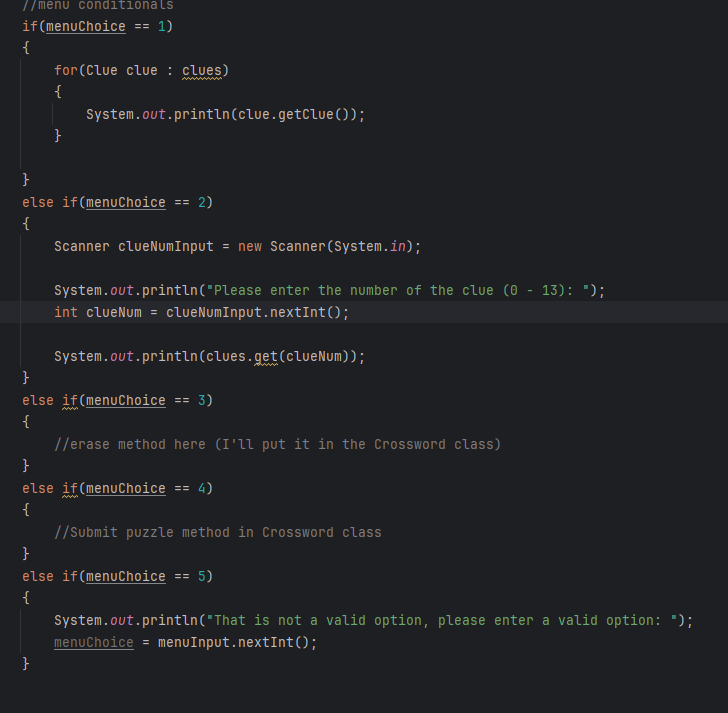Click underlined menuChoice in the final assignment

click(x=94, y=642)
